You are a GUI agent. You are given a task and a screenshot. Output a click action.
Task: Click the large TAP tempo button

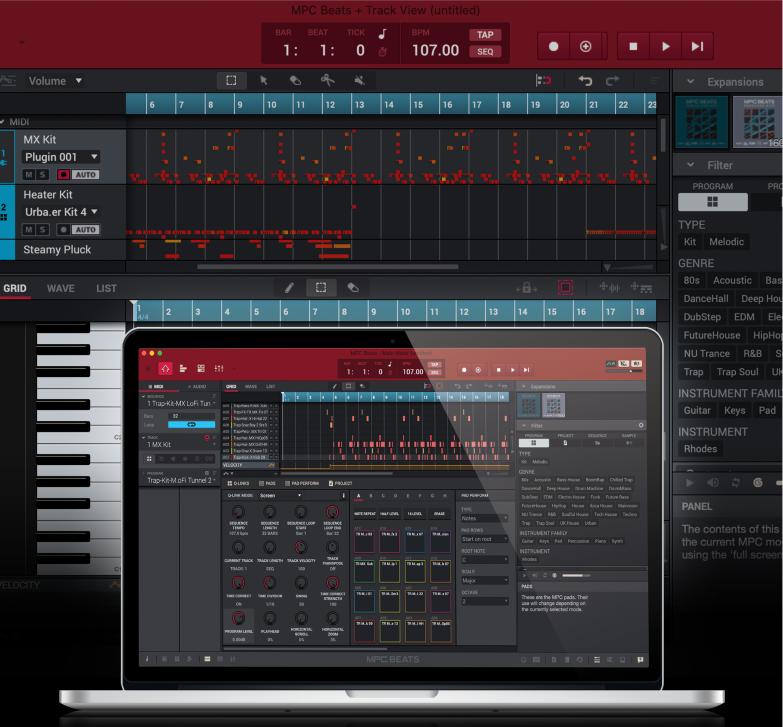click(x=484, y=35)
